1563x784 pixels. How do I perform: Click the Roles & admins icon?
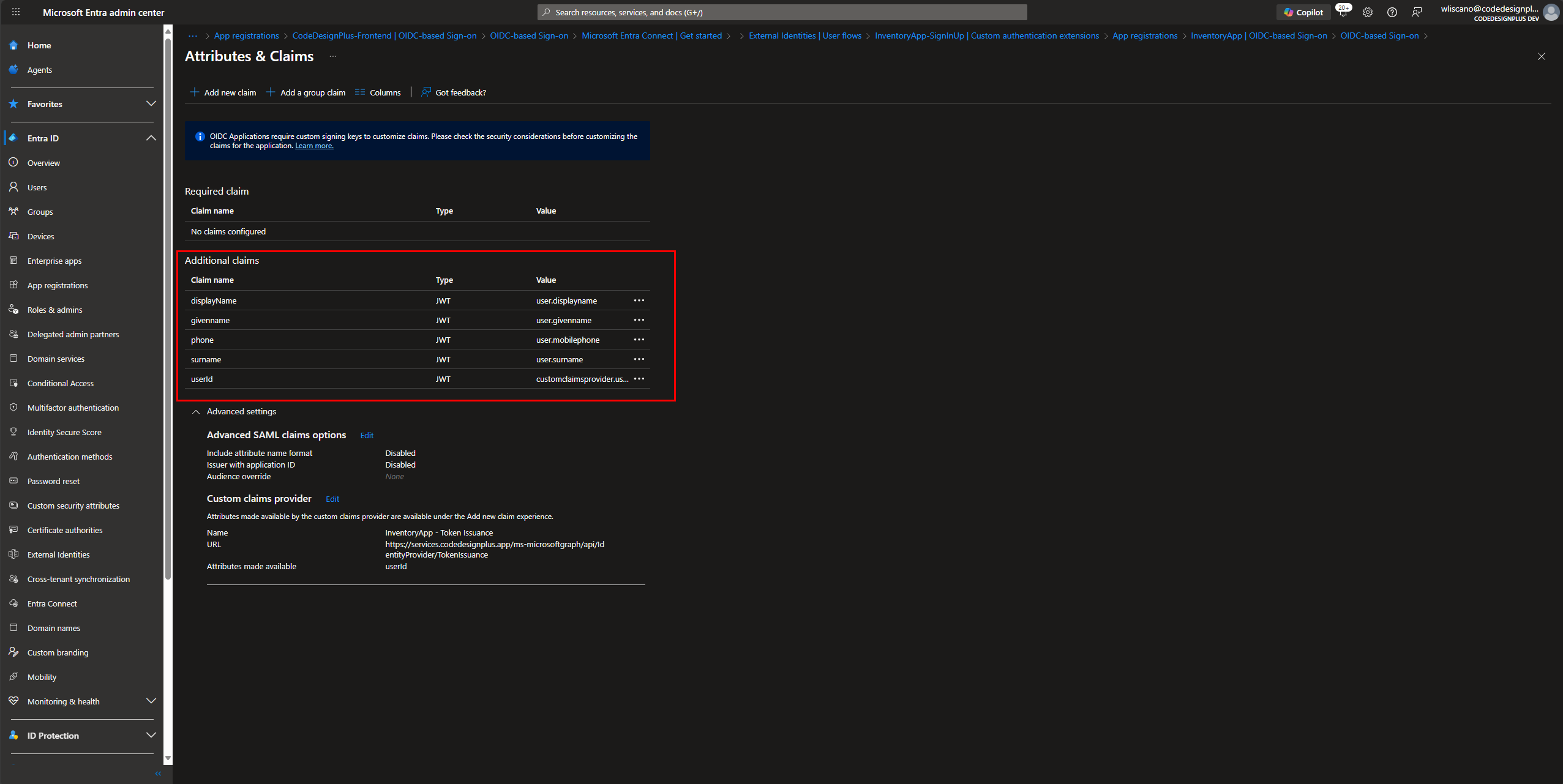point(13,310)
